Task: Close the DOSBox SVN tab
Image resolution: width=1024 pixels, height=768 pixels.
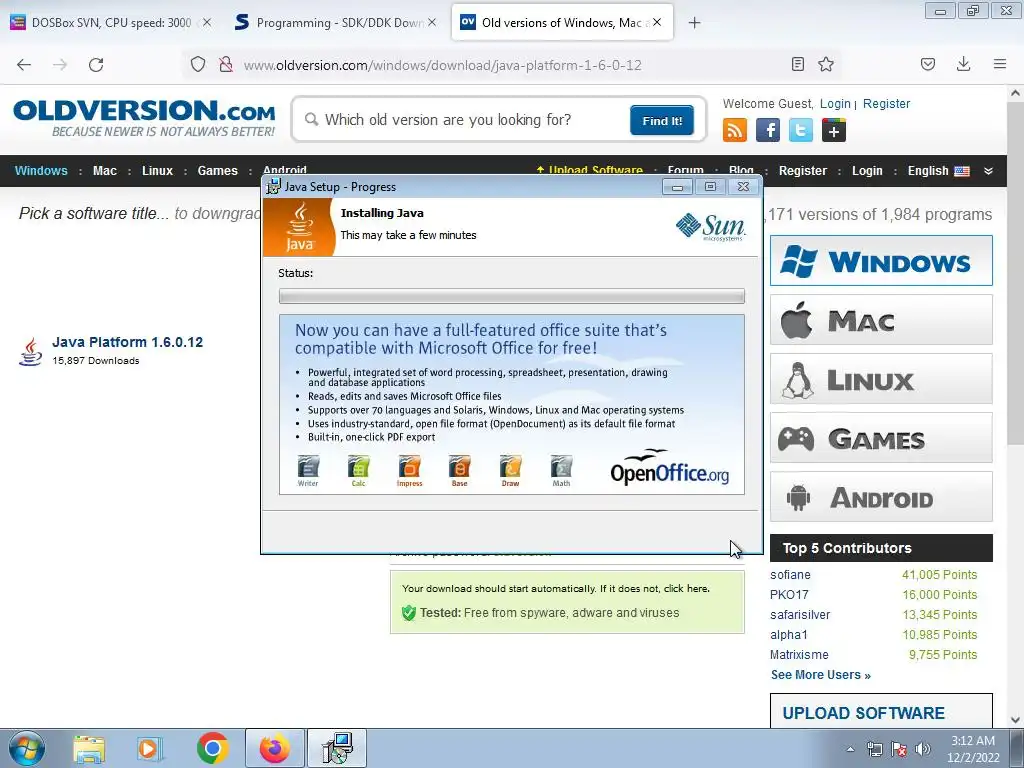Action: click(207, 22)
